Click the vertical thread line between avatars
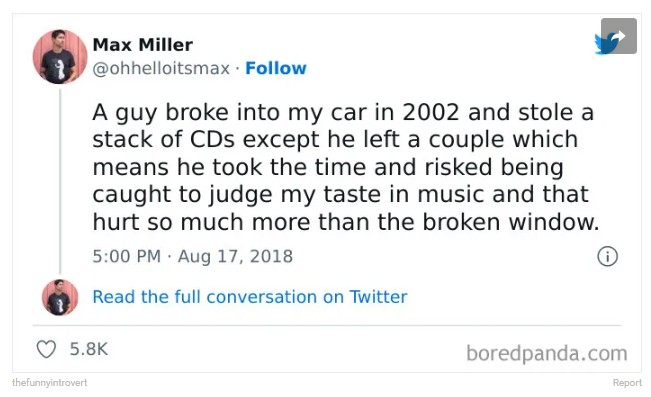This screenshot has width=651, height=397. click(60, 182)
